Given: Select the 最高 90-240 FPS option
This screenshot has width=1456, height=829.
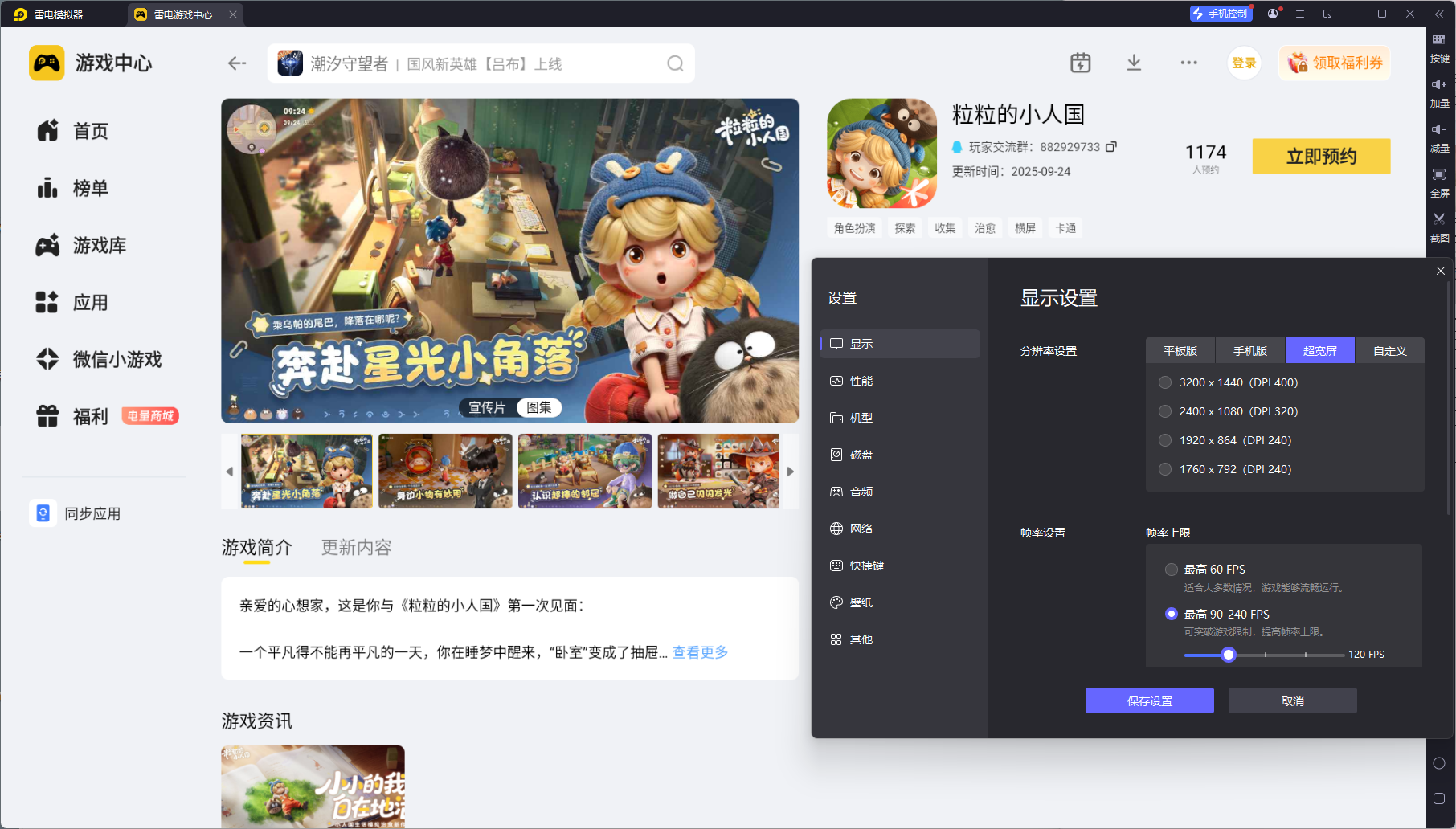Looking at the screenshot, I should 1217,615.
